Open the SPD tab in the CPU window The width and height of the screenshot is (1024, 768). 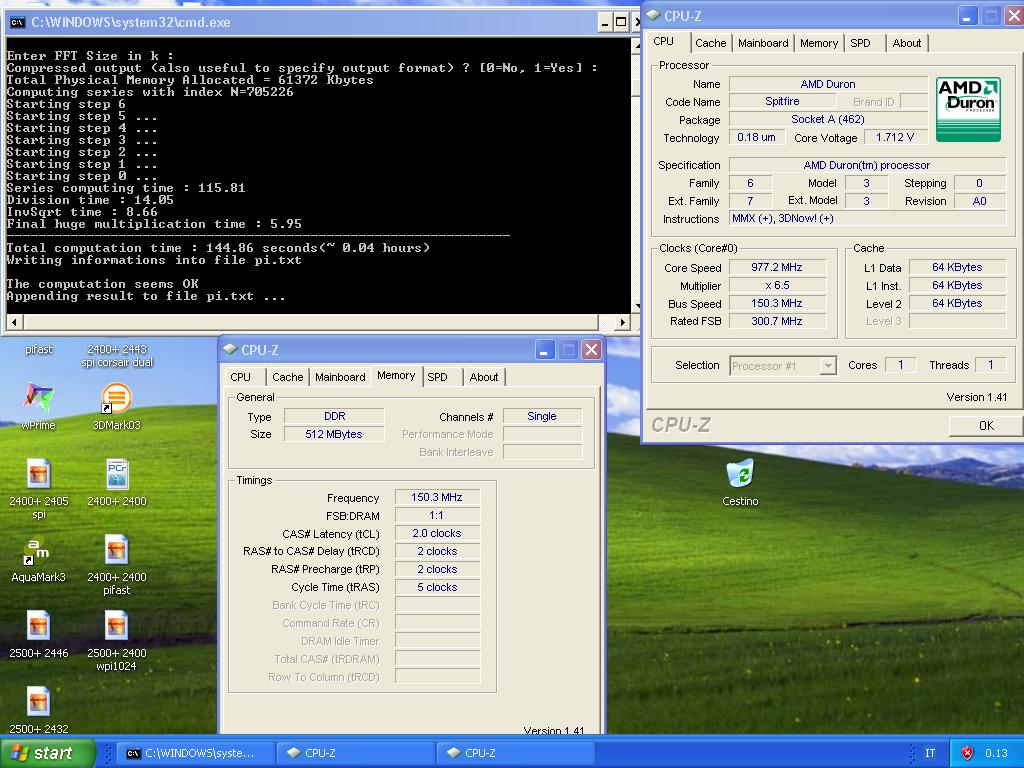pyautogui.click(x=860, y=43)
